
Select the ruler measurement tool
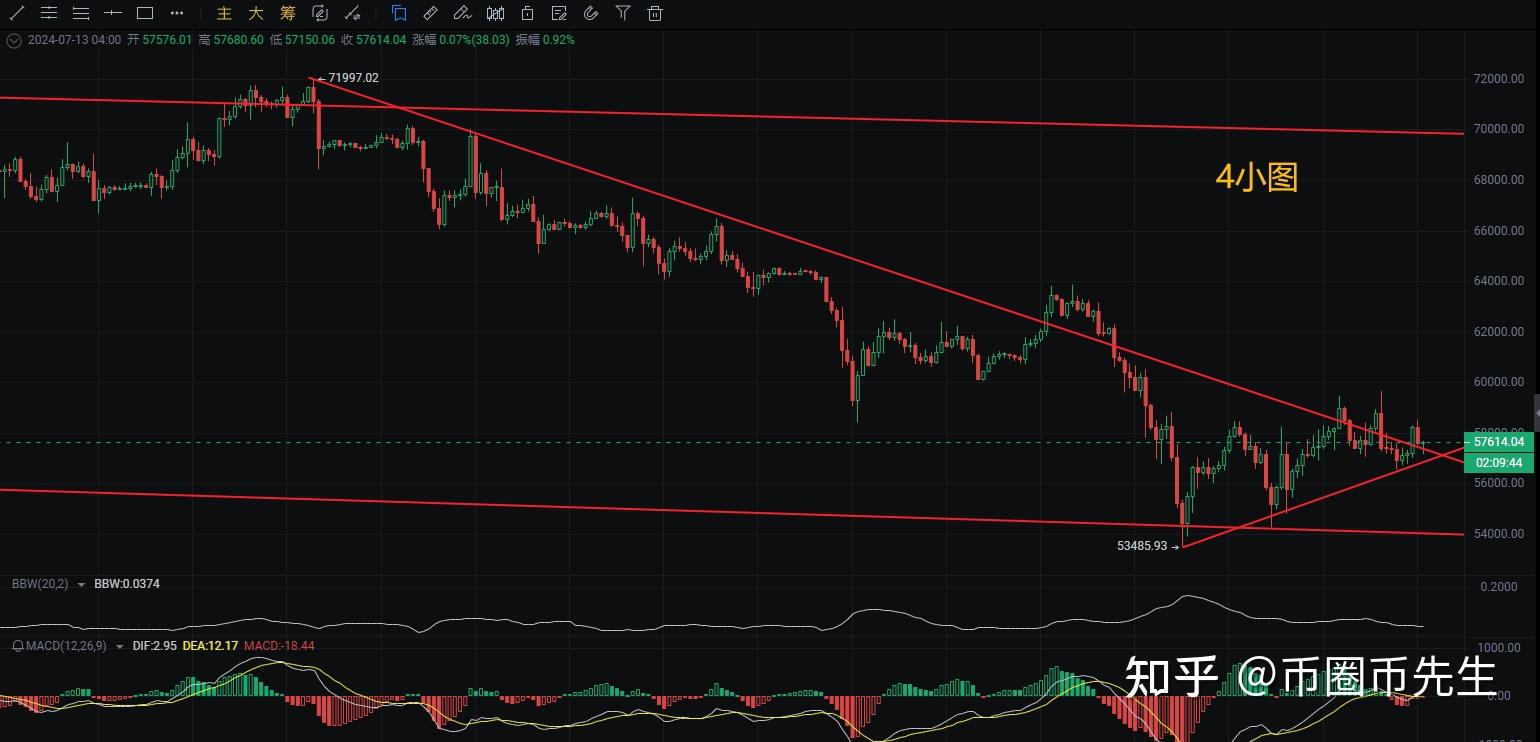click(x=430, y=13)
